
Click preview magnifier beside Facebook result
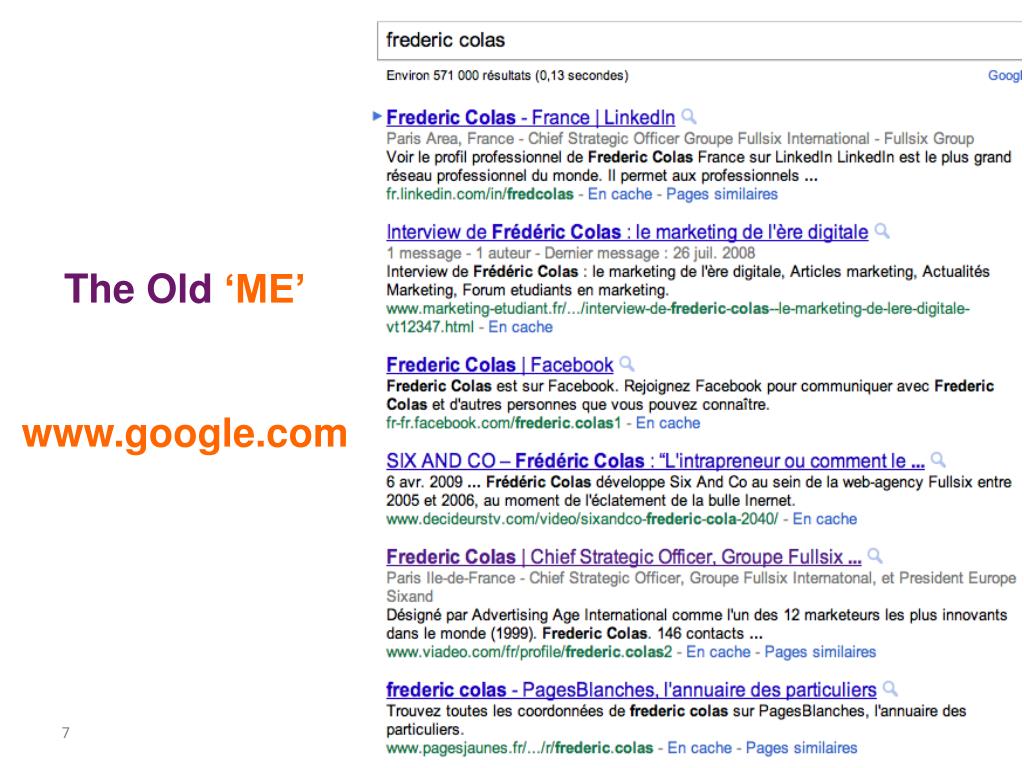click(x=627, y=364)
